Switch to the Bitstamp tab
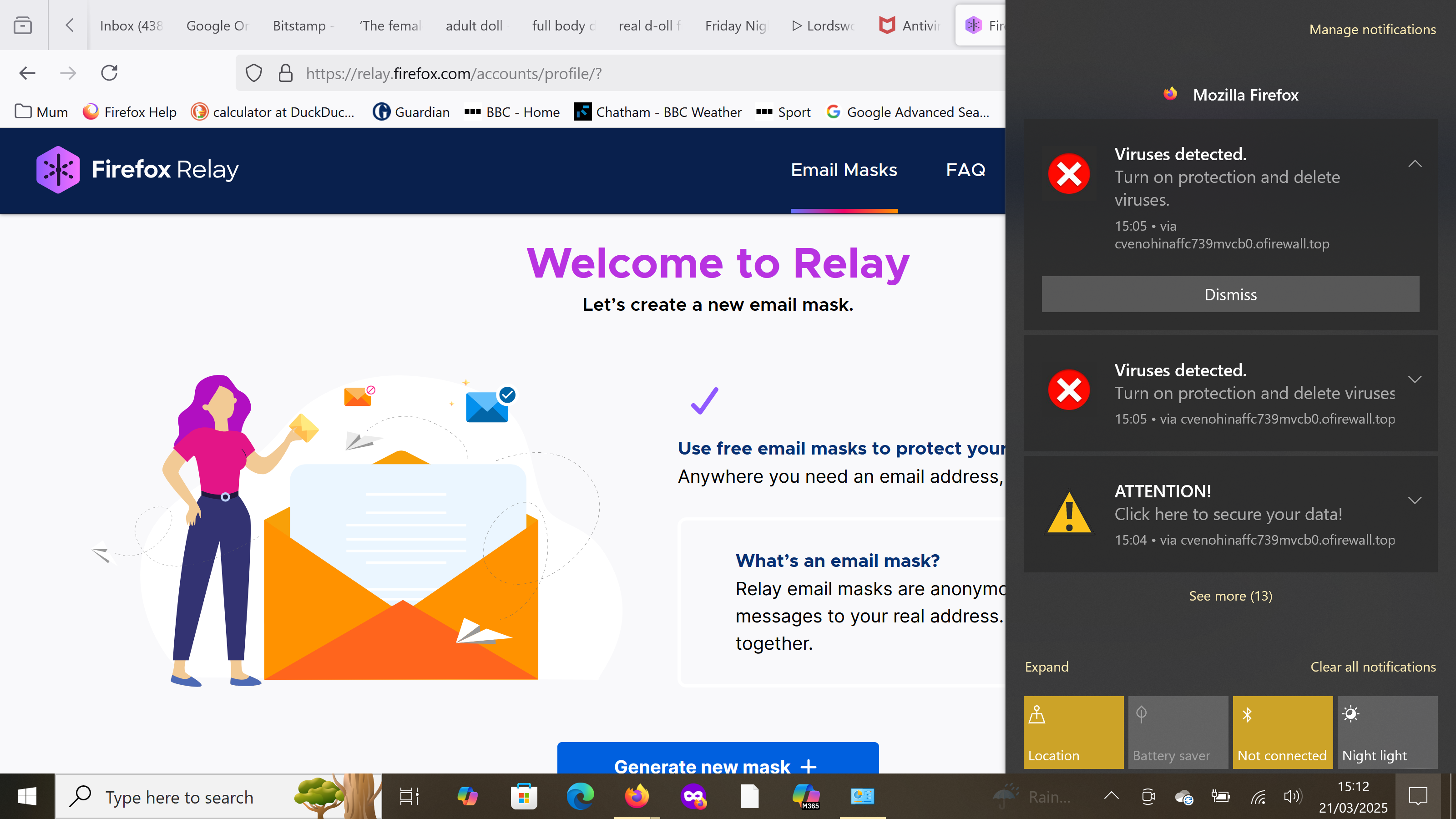Image resolution: width=1456 pixels, height=819 pixels. (x=304, y=25)
